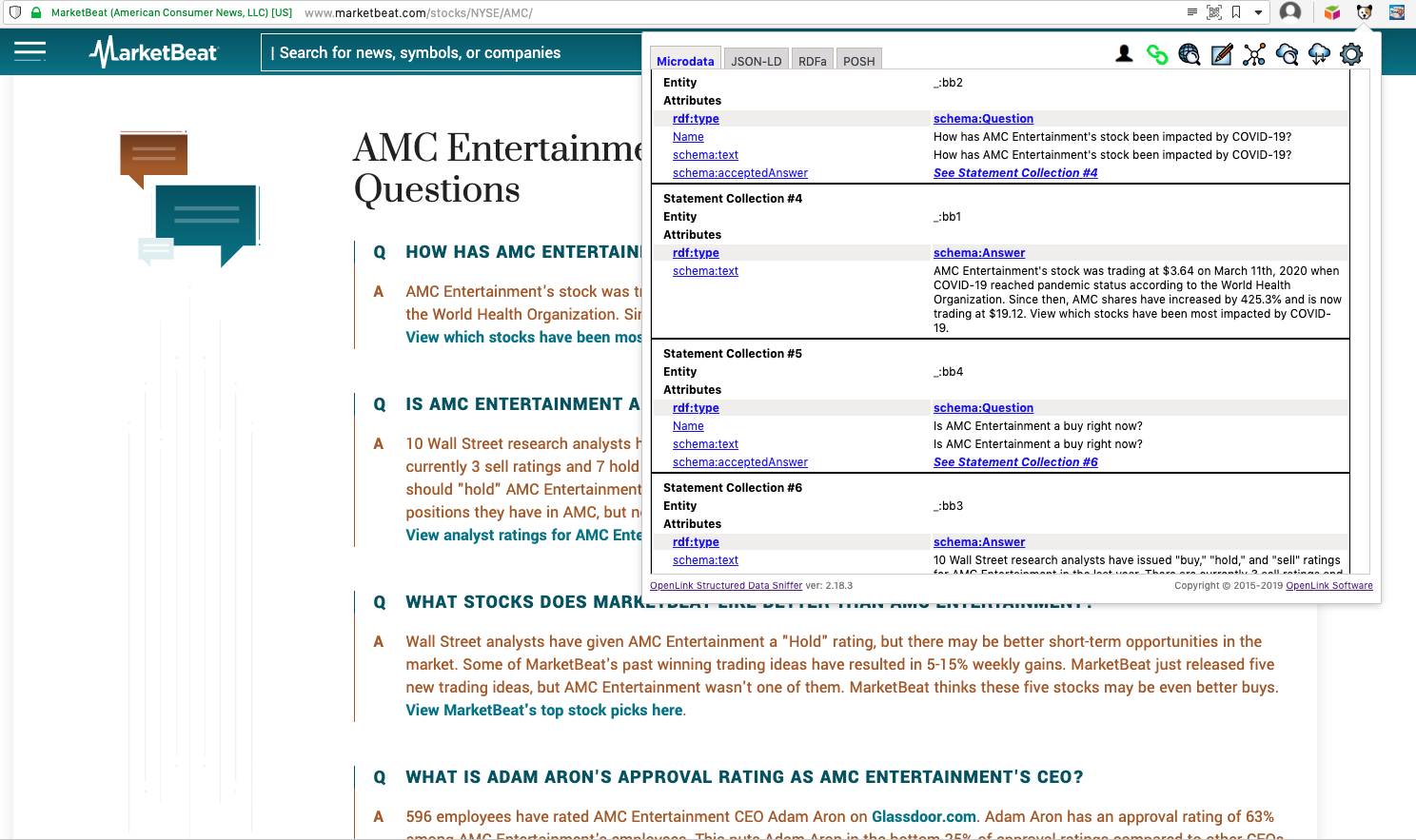Switch to the RDFa tab
The image size is (1416, 840).
pyautogui.click(x=812, y=60)
